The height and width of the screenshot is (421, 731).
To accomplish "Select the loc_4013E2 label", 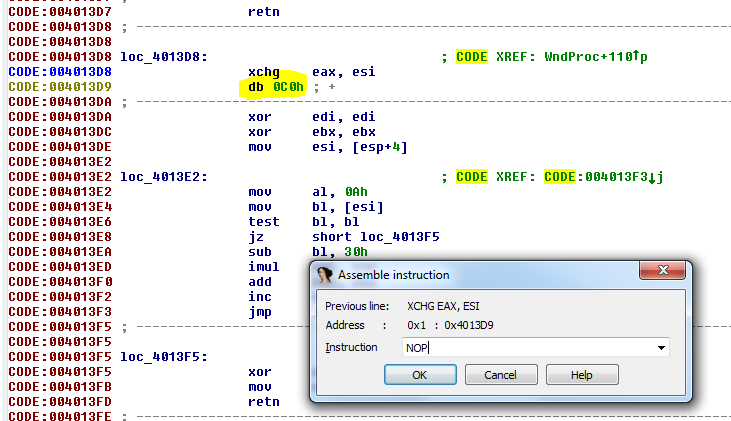I will (164, 177).
